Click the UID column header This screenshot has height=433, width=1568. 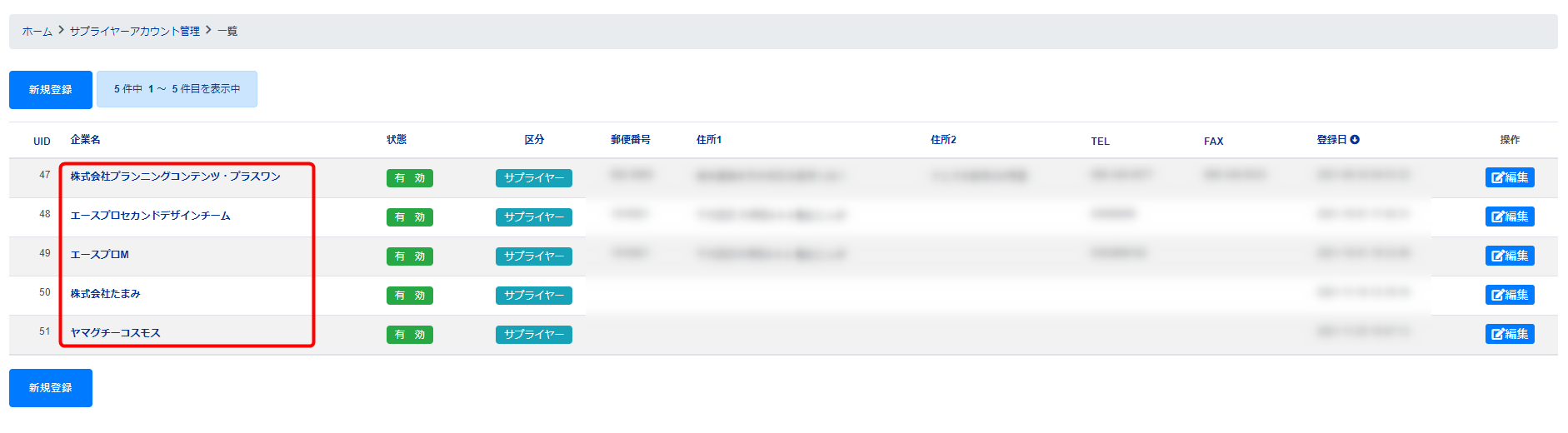point(42,142)
